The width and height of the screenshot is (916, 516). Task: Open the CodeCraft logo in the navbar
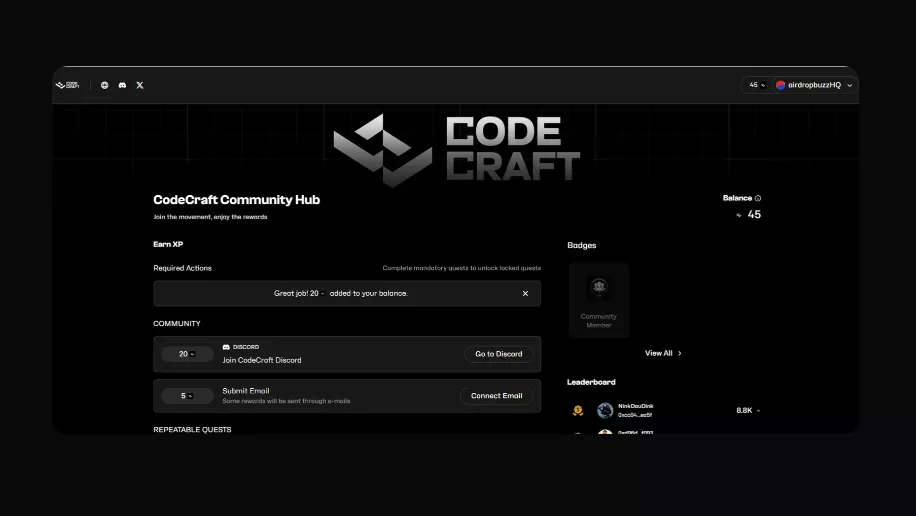click(68, 85)
